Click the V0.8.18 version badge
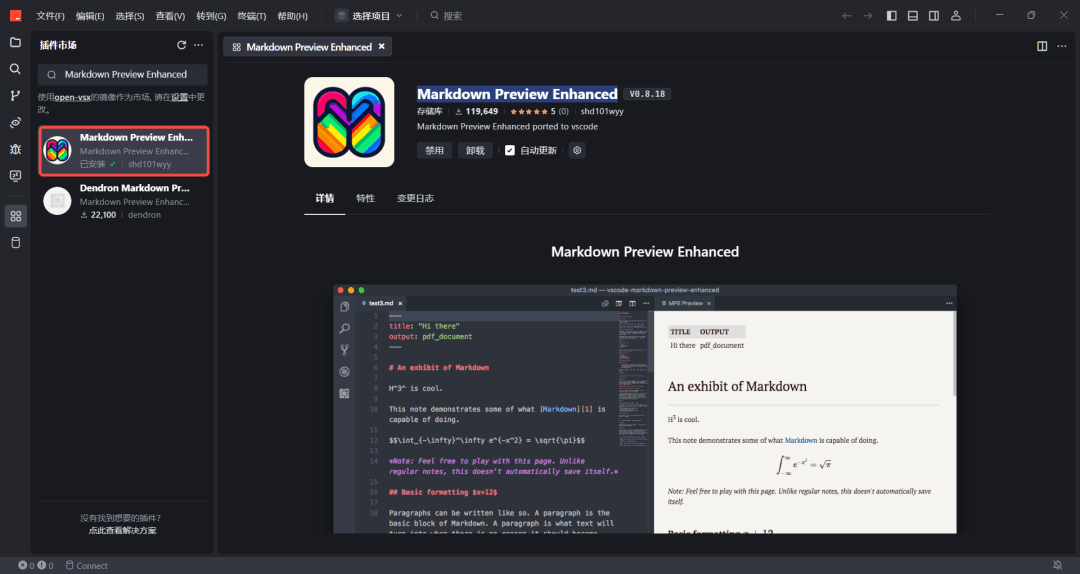This screenshot has height=574, width=1080. point(647,94)
